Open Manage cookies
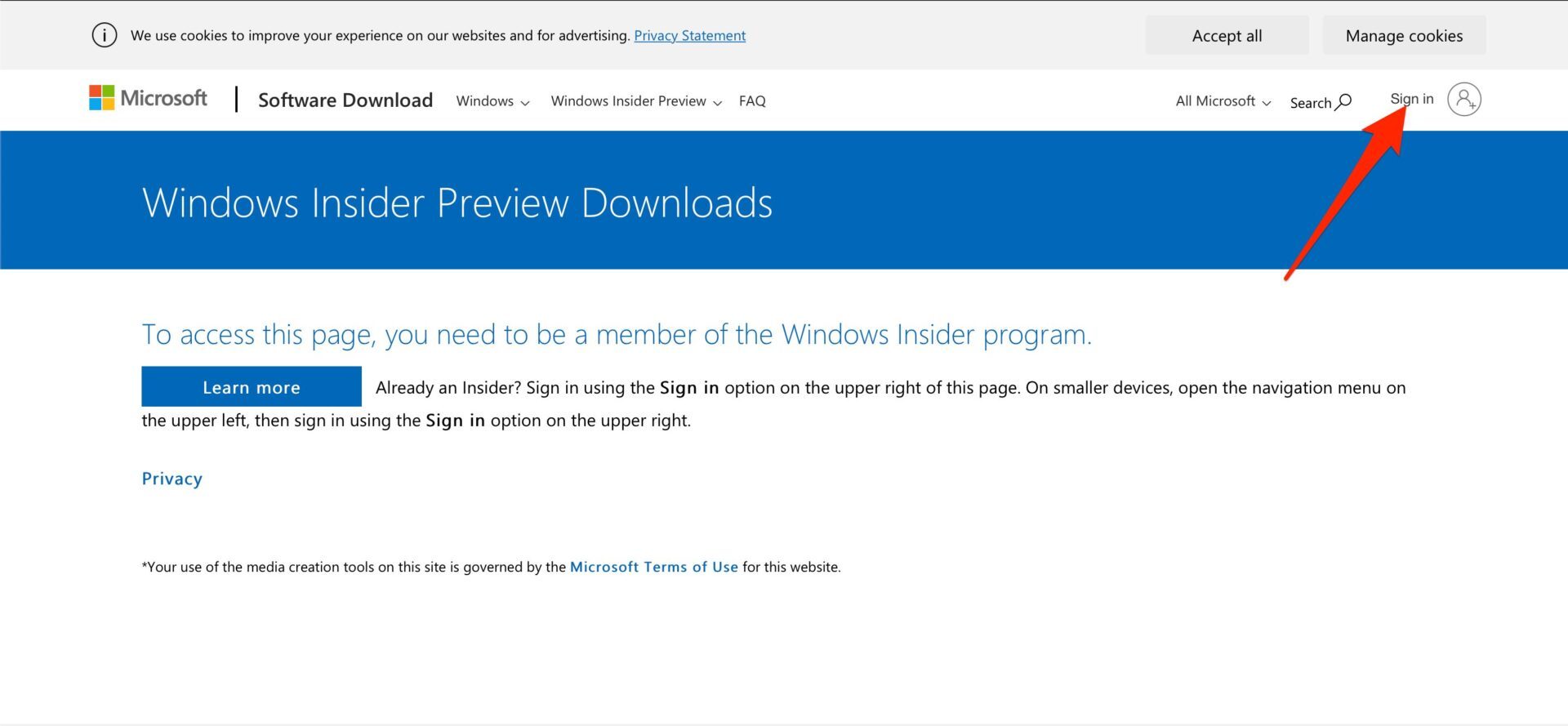 click(1404, 35)
